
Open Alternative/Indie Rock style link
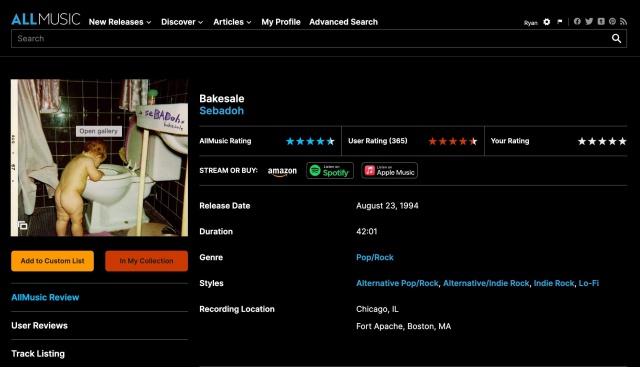click(x=486, y=283)
